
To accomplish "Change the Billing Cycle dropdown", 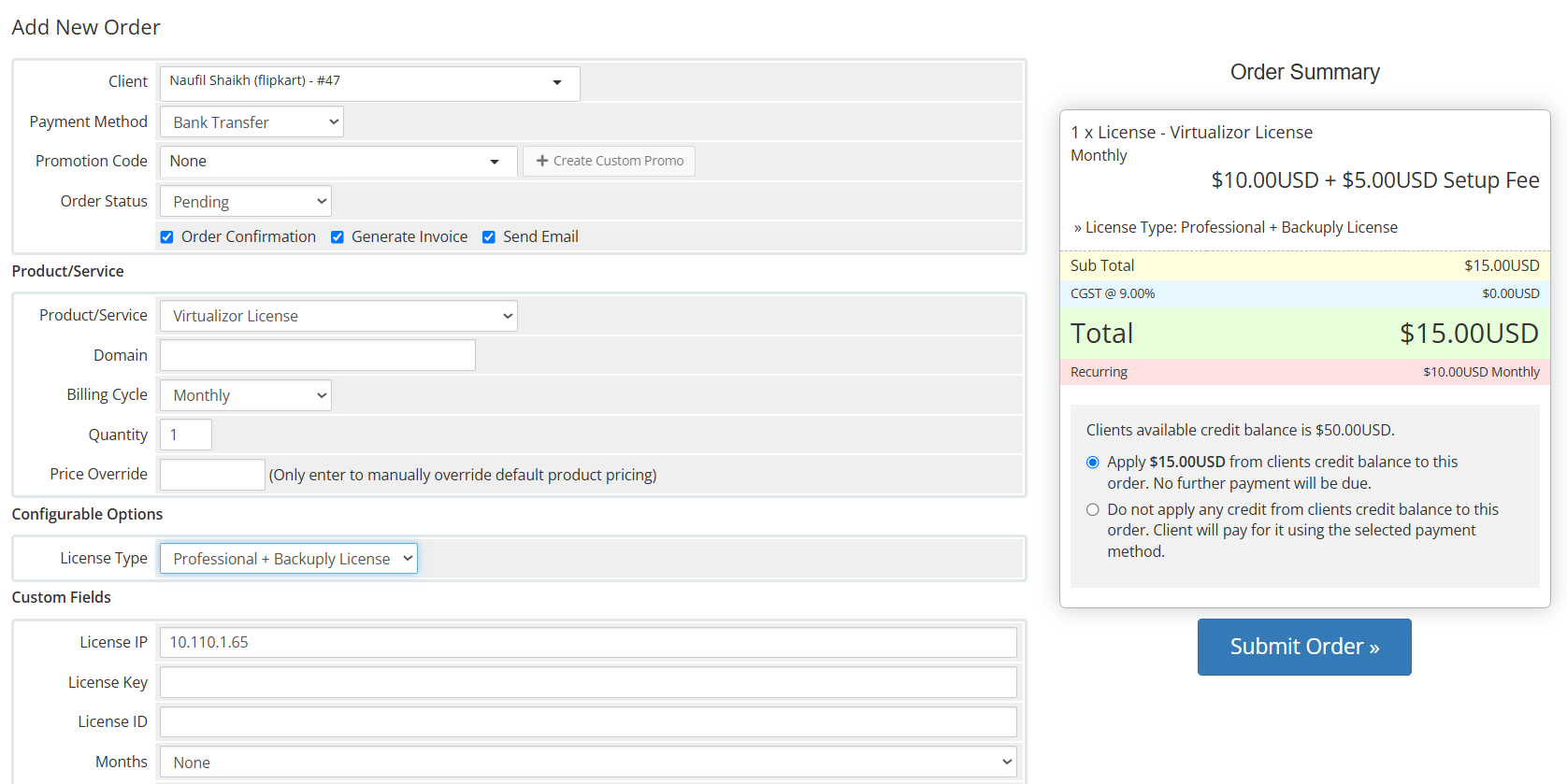I will tap(246, 395).
